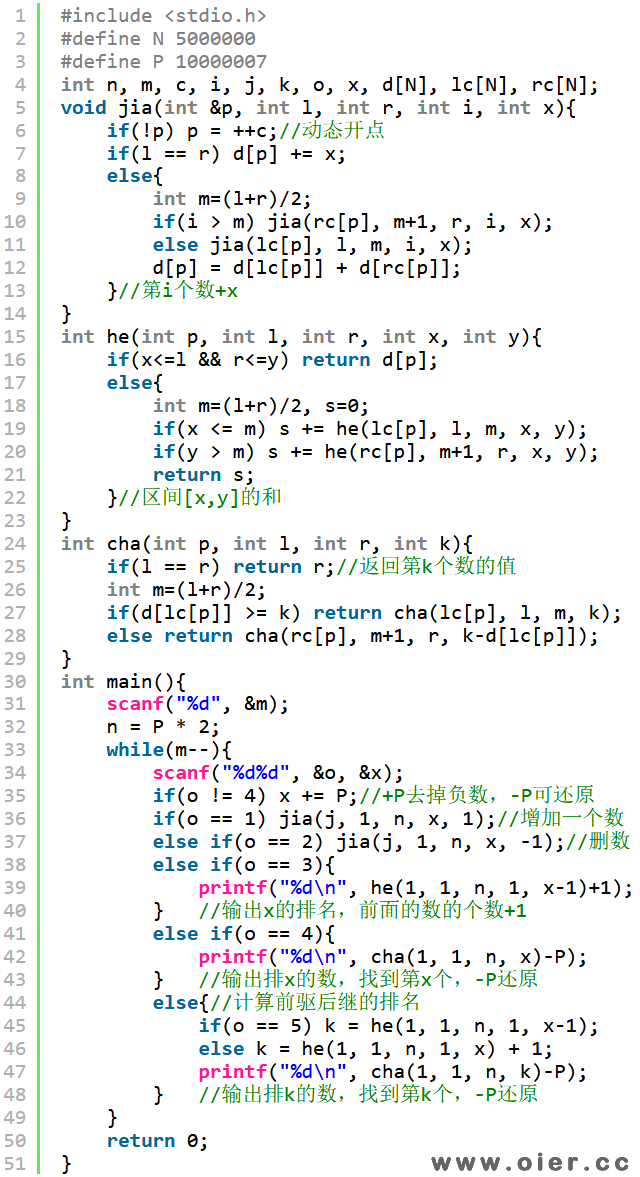Screen dimensions: 640x1177
Task: Click line number 14 in gutter
Action: (x=14, y=315)
